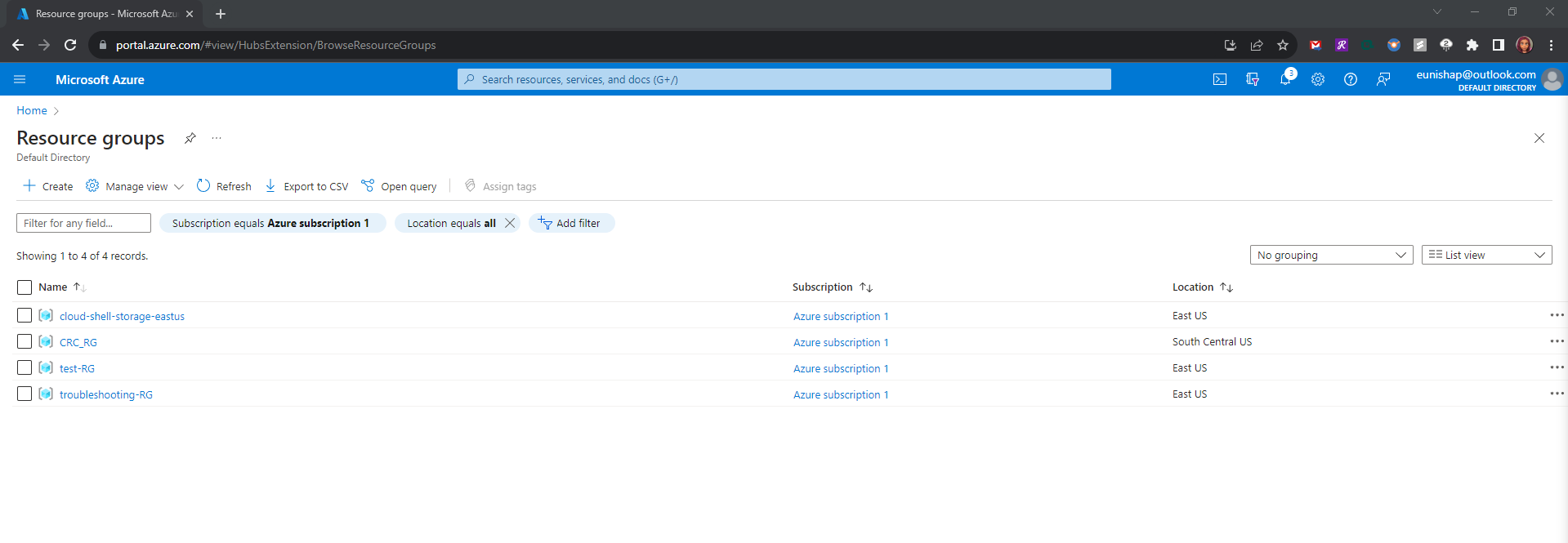Click the Filter for any field box
The width and height of the screenshot is (1568, 543).
coord(83,223)
